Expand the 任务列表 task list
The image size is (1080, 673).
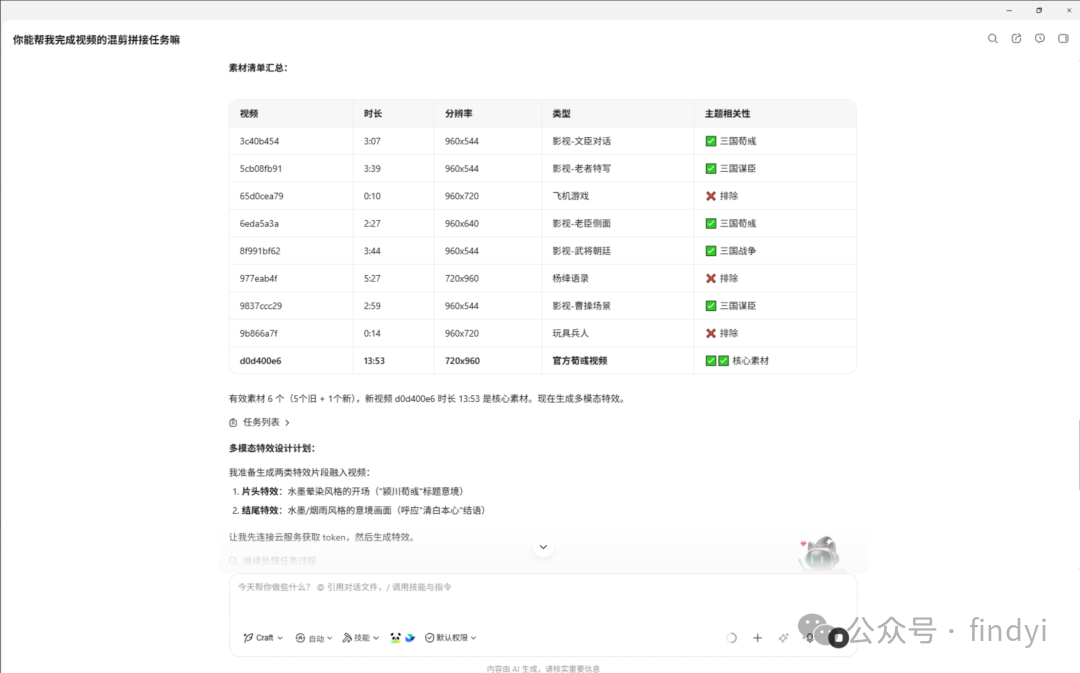click(x=260, y=422)
